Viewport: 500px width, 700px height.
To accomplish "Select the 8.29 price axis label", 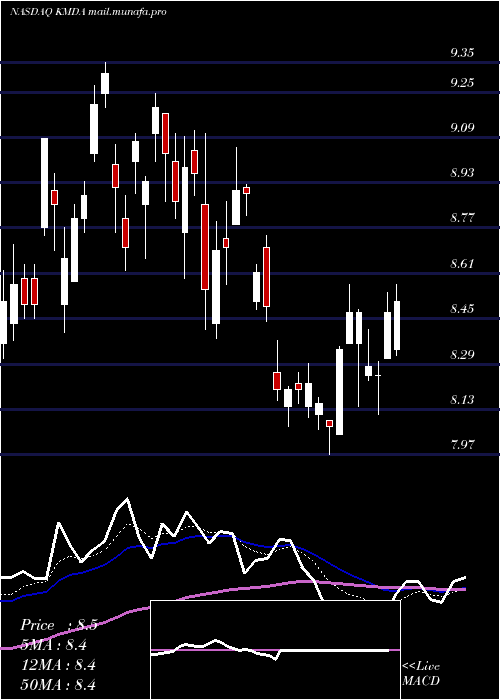I will (x=462, y=355).
